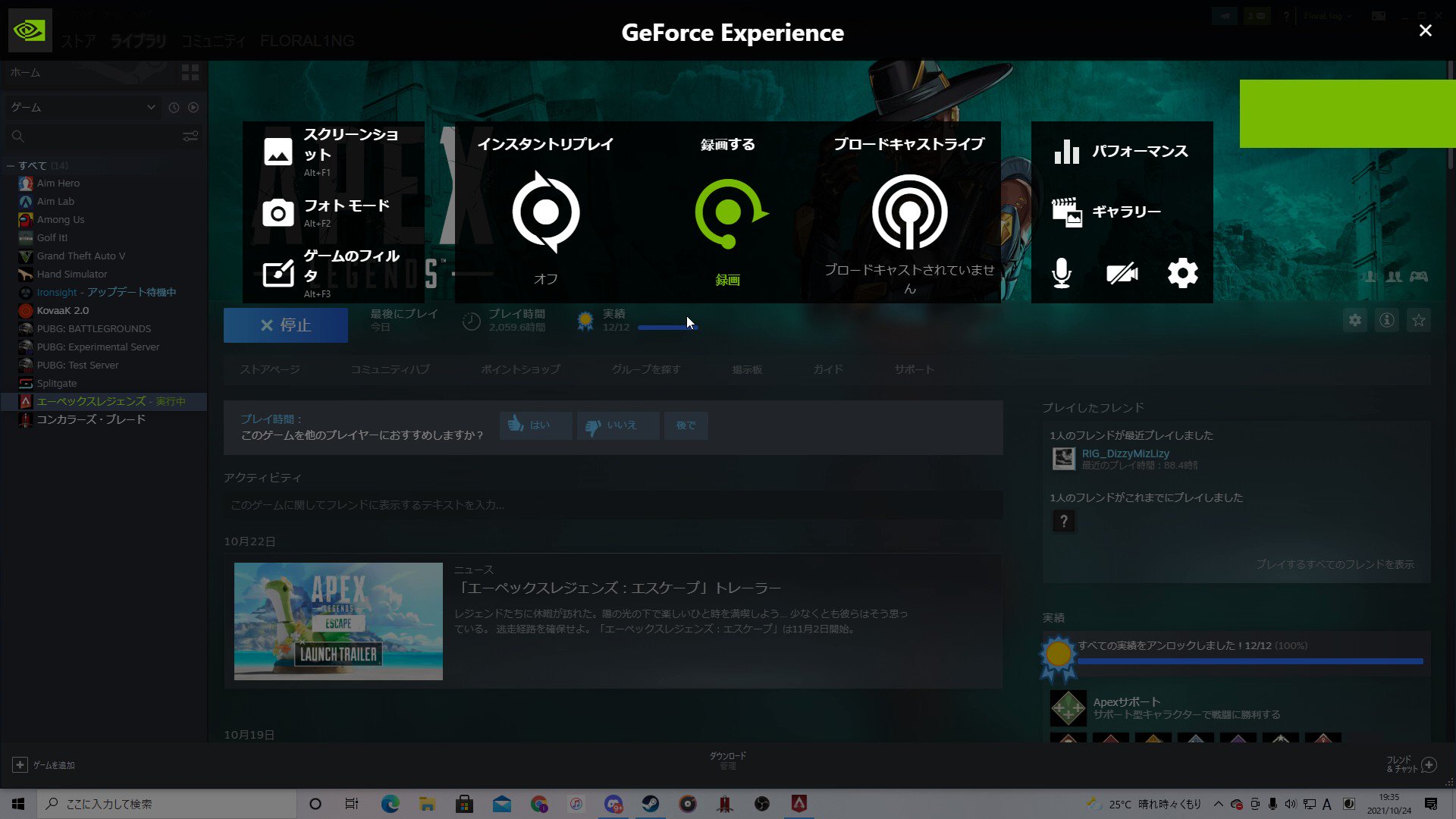The height and width of the screenshot is (819, 1456).
Task: Select Among Us in the game list
Action: tap(61, 220)
